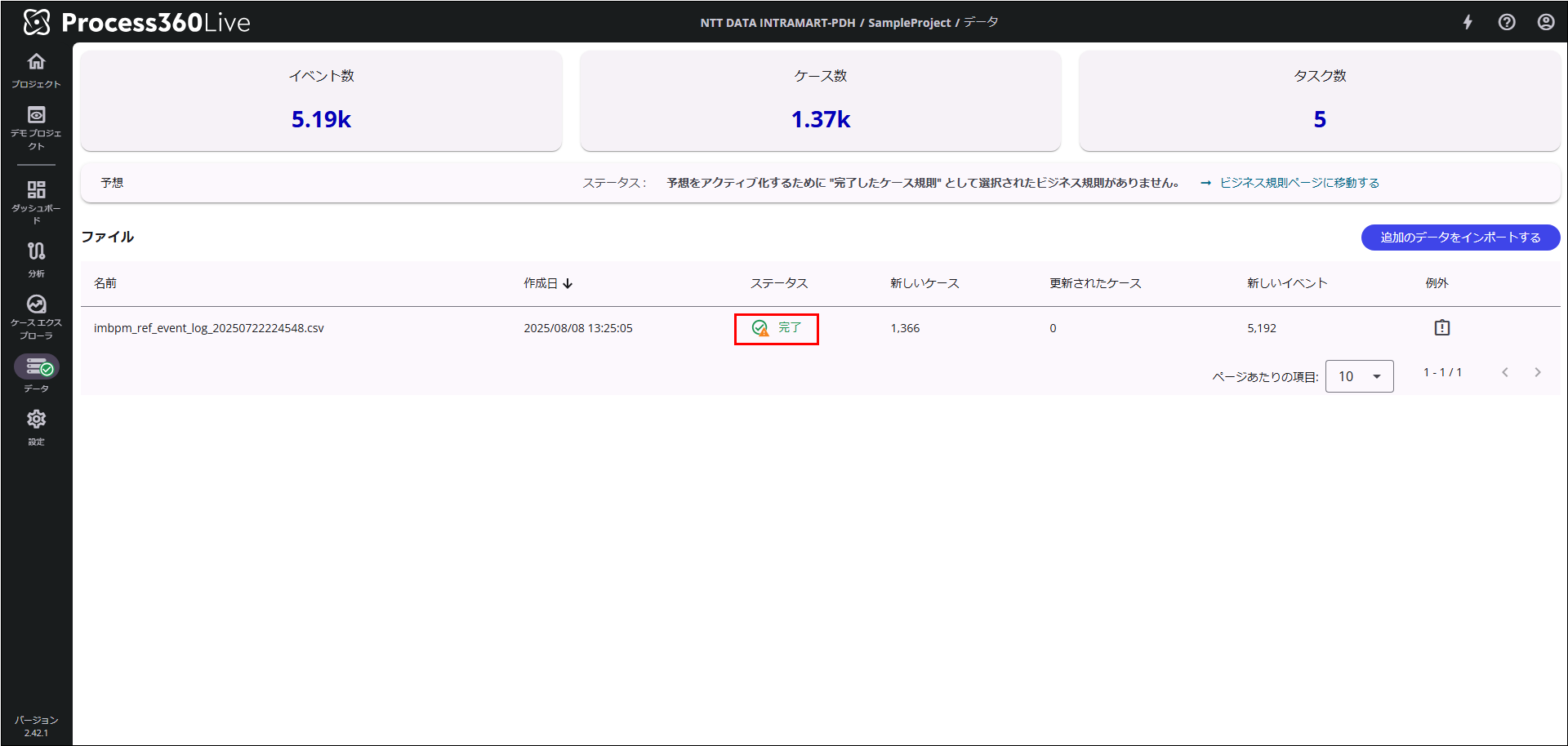This screenshot has width=1568, height=746.
Task: Click the lightning bolt icon in header
Action: 1468,22
